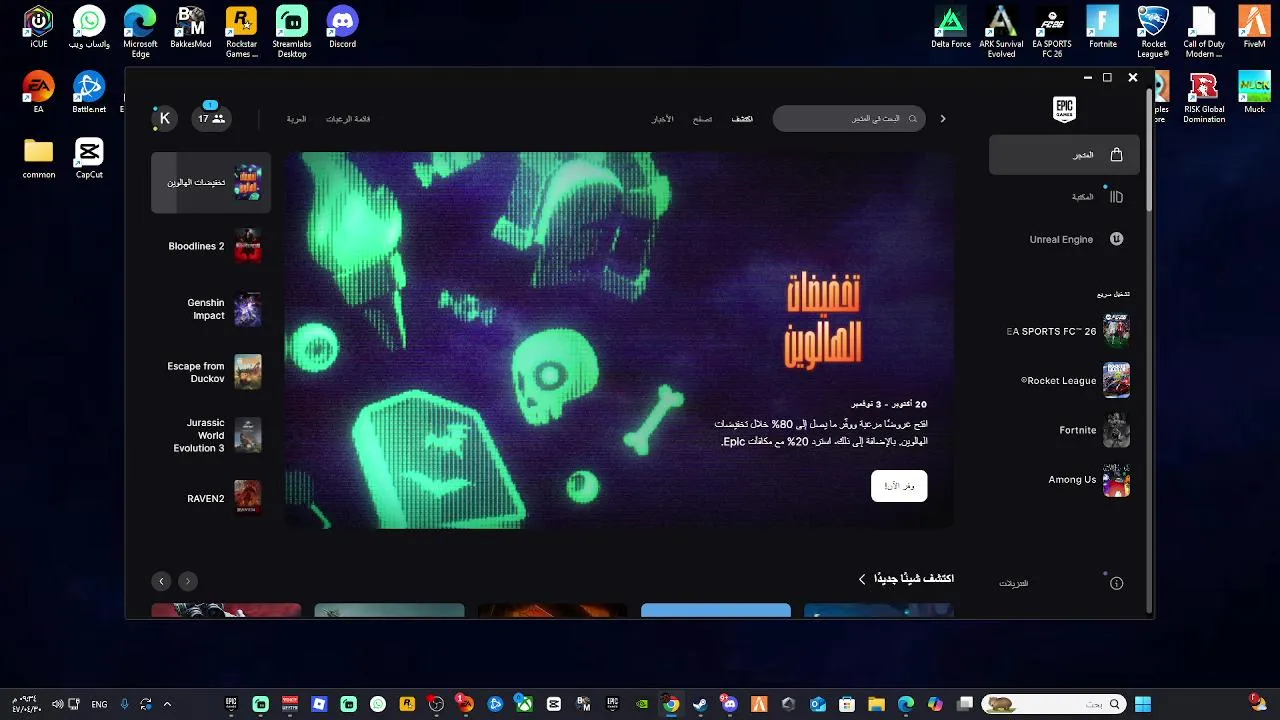Select Jurassic World Evolution 3 carousel item
This screenshot has width=1280, height=720.
(x=211, y=435)
